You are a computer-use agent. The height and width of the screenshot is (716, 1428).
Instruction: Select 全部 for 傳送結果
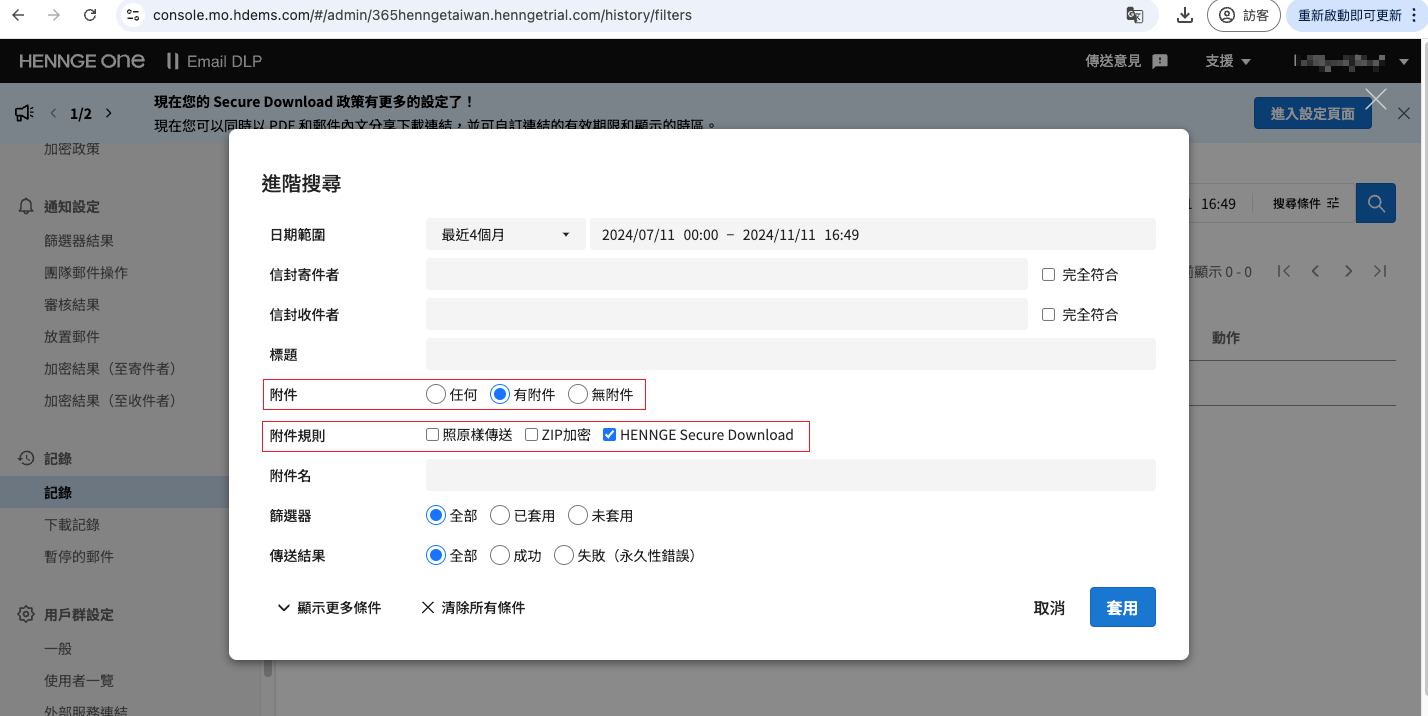tap(436, 555)
